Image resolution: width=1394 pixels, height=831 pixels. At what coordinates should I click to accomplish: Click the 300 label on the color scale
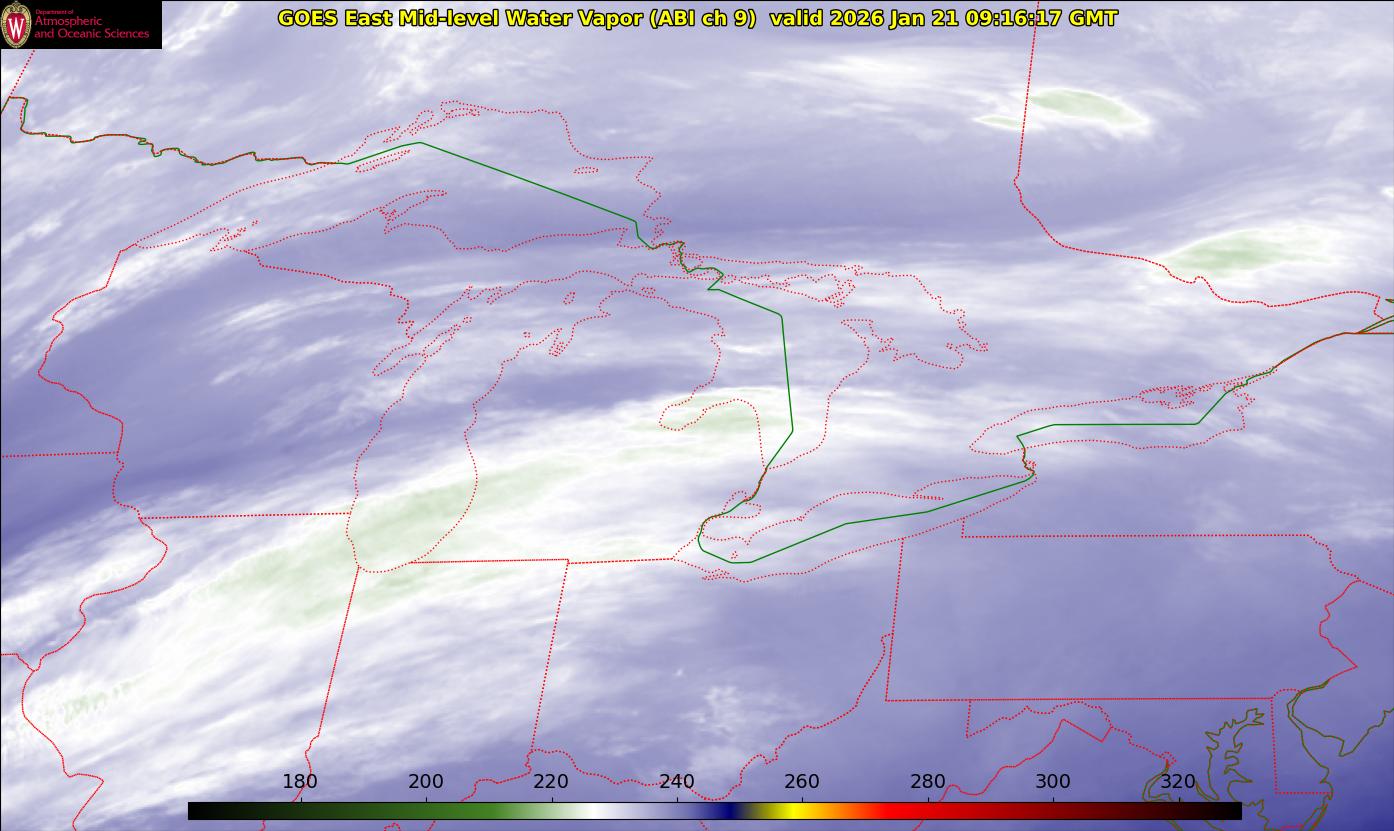tap(1053, 781)
